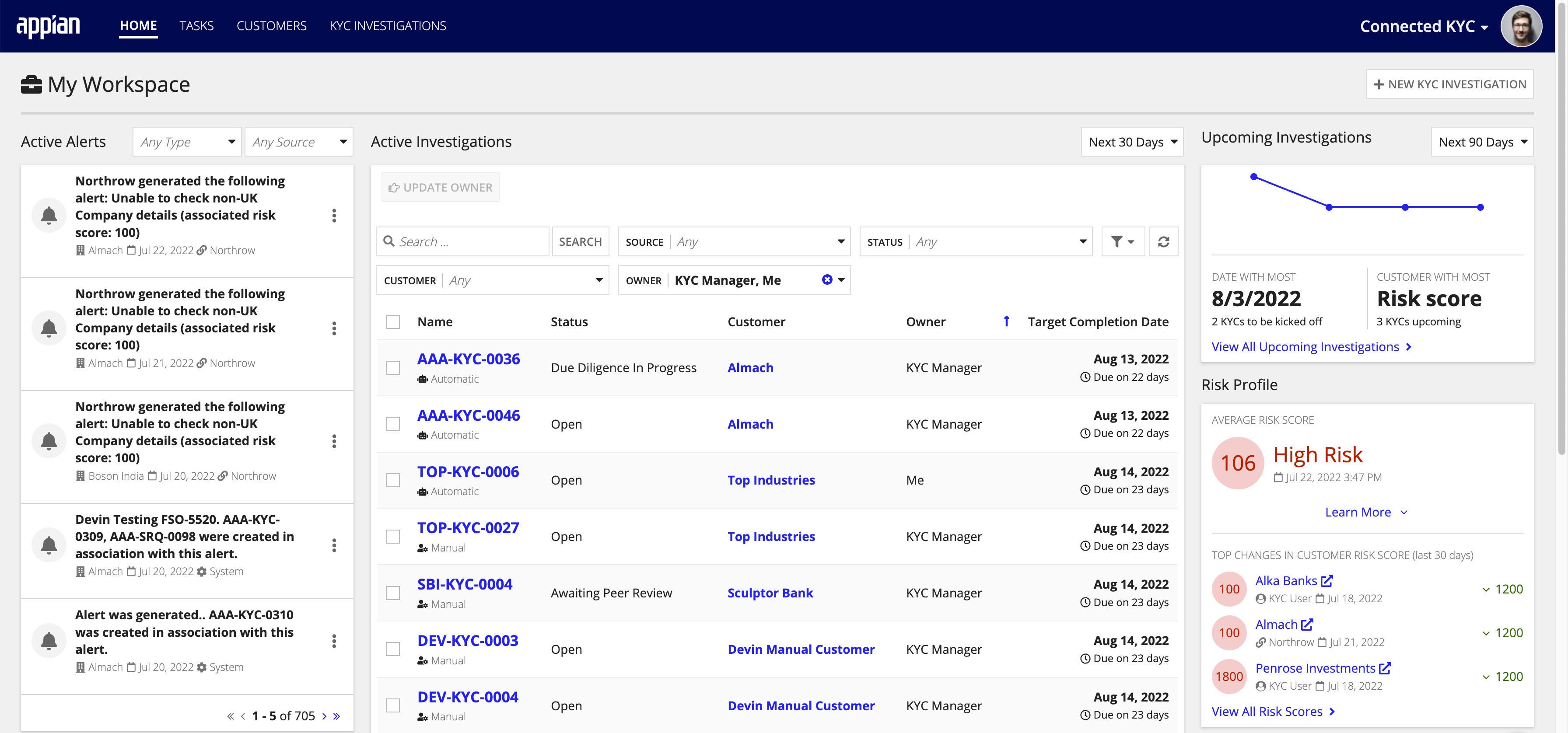Open the filter funnel dropdown
Screen dimensions: 1568x733
[1123, 241]
